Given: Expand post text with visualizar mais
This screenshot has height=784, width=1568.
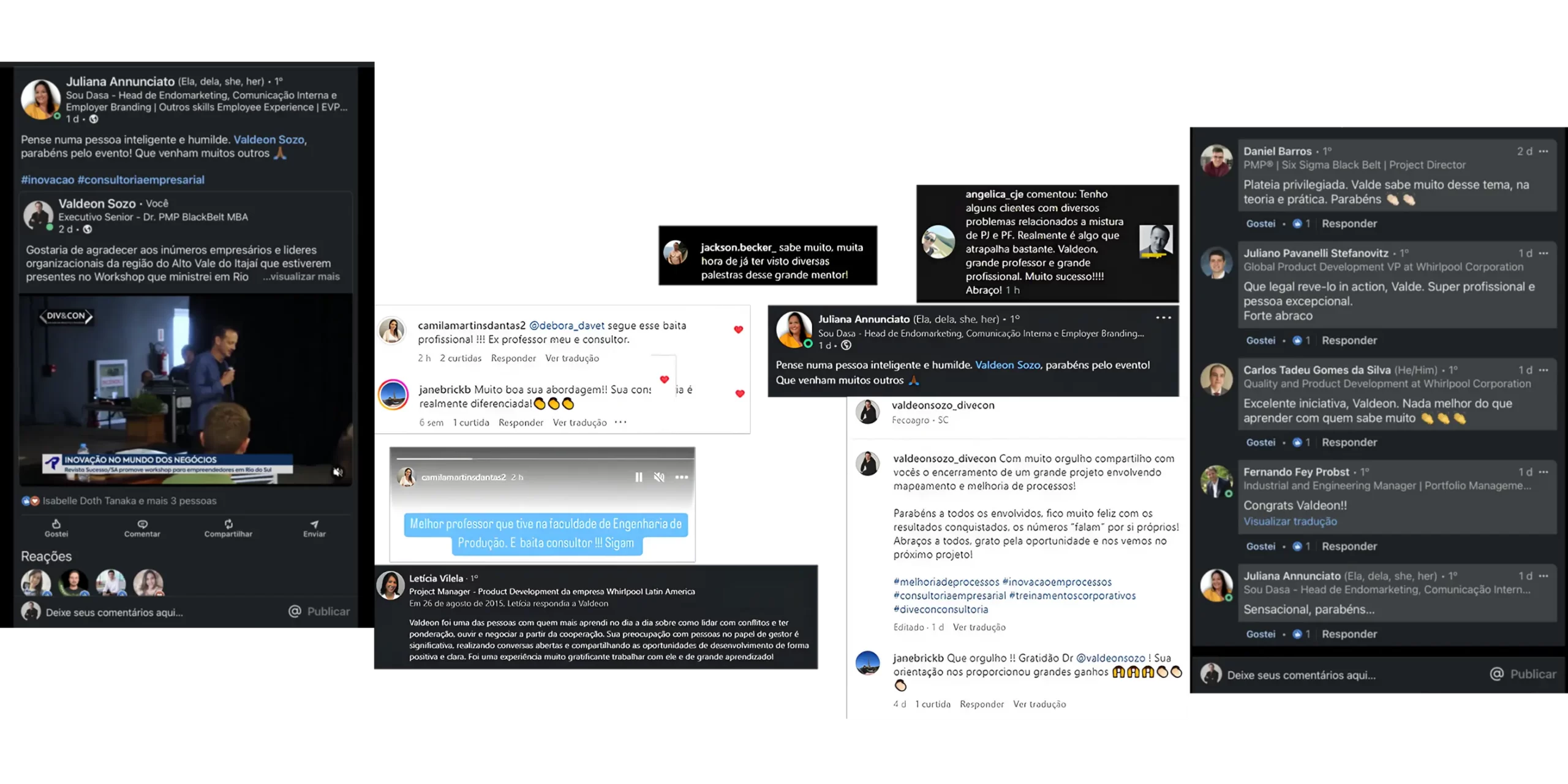Looking at the screenshot, I should click(301, 276).
